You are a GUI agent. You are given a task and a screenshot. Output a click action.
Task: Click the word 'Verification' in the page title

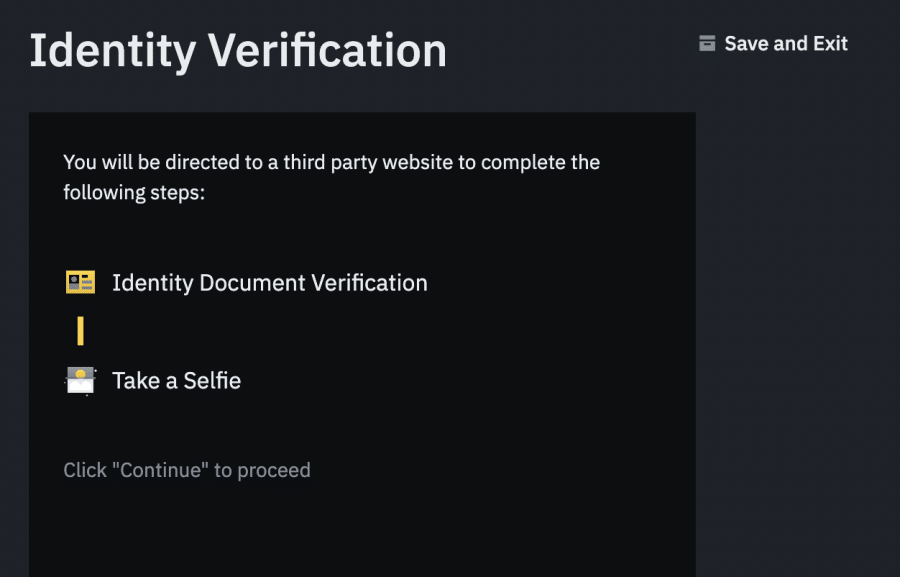[x=326, y=51]
